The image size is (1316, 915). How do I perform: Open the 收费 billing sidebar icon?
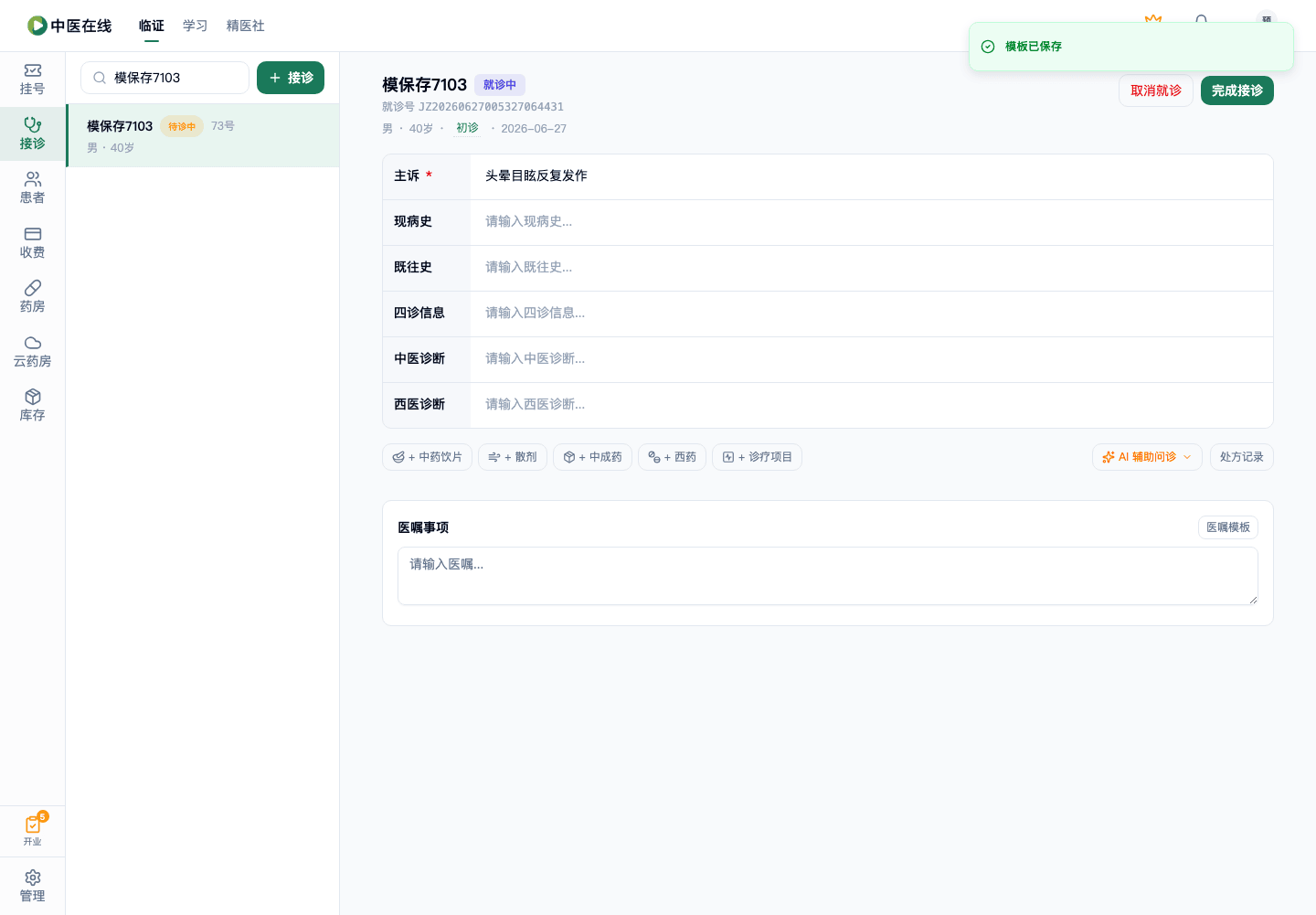33,234
